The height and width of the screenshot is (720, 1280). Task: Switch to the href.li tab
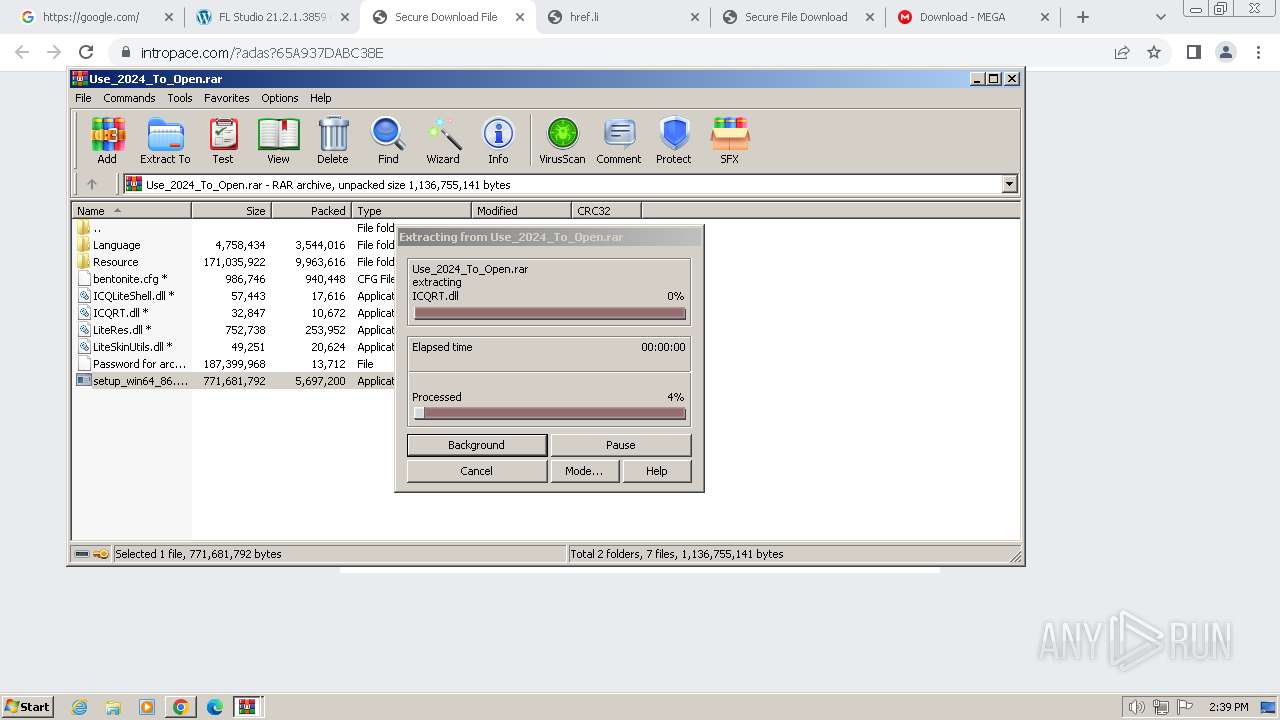point(624,17)
